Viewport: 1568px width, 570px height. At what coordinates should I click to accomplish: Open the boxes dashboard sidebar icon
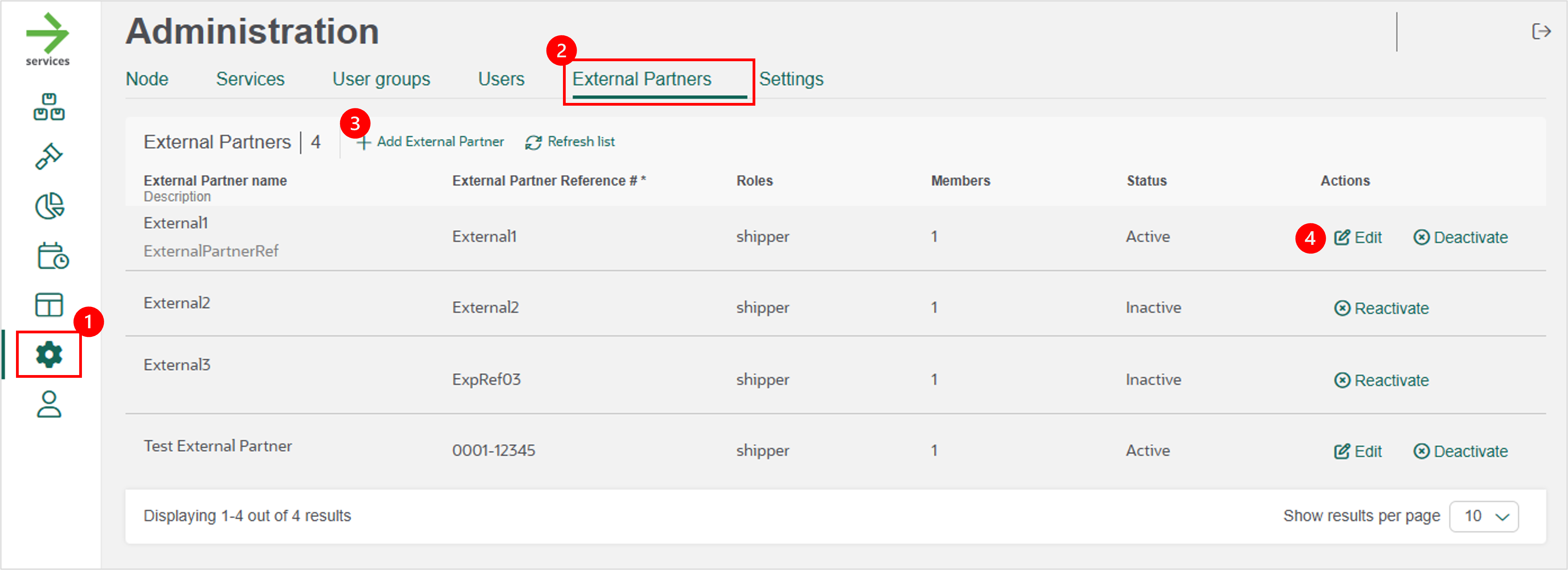tap(49, 107)
